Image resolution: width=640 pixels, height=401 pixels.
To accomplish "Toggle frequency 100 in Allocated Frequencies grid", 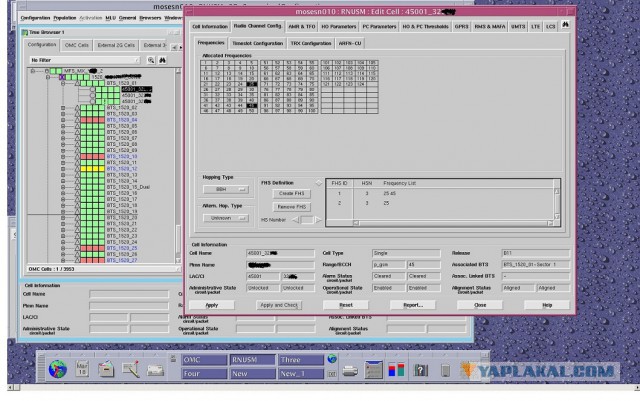I will coord(312,111).
